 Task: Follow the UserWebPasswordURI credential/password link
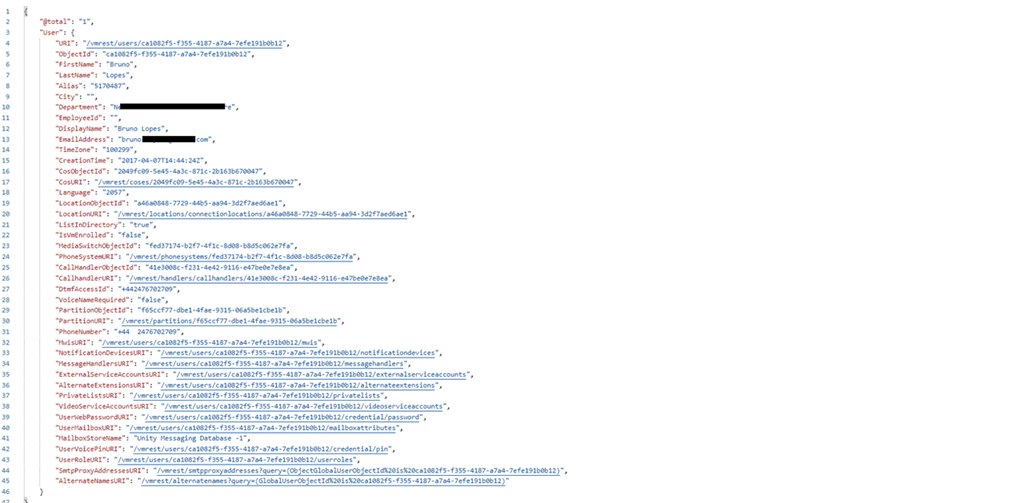pyautogui.click(x=281, y=416)
